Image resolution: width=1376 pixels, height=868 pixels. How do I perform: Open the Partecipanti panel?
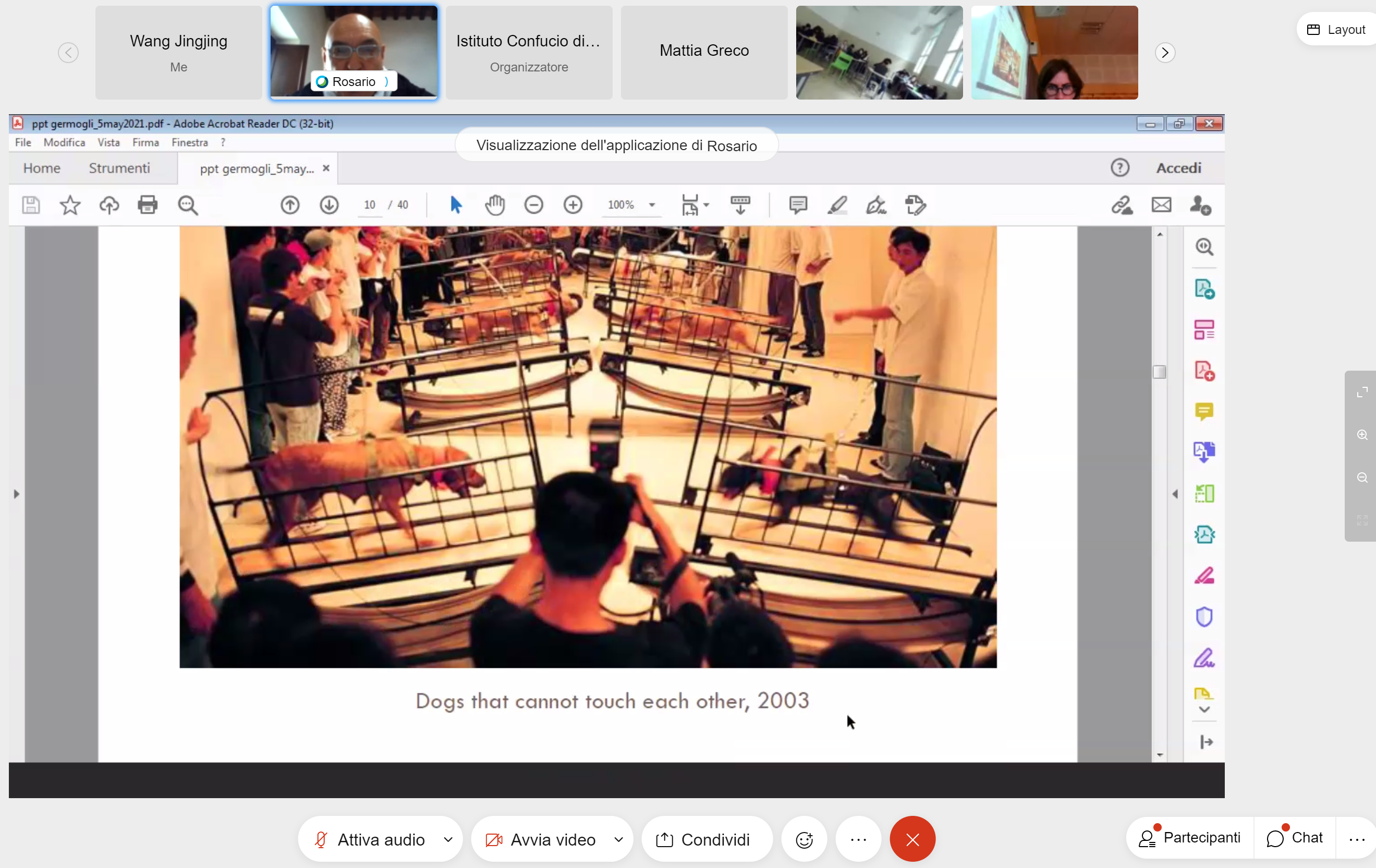click(x=1190, y=838)
